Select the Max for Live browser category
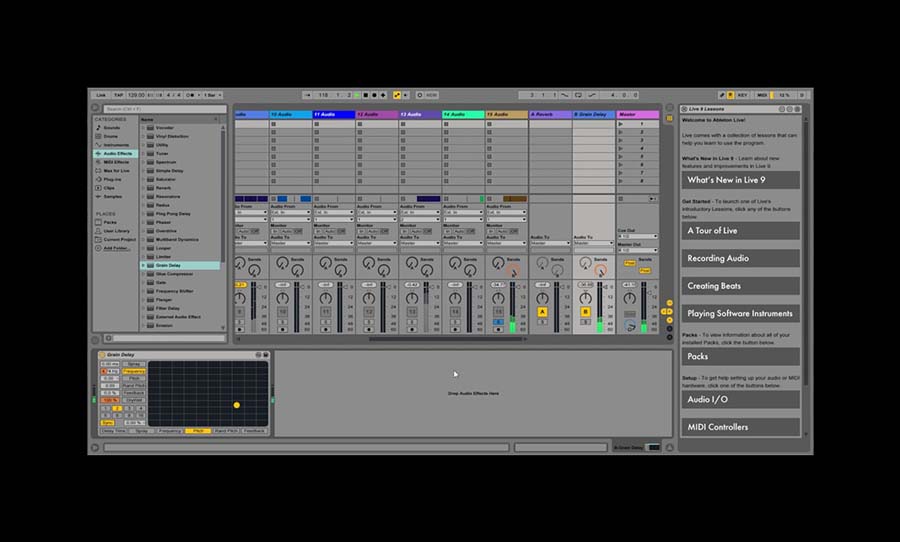Viewport: 900px width, 542px height. tap(115, 171)
